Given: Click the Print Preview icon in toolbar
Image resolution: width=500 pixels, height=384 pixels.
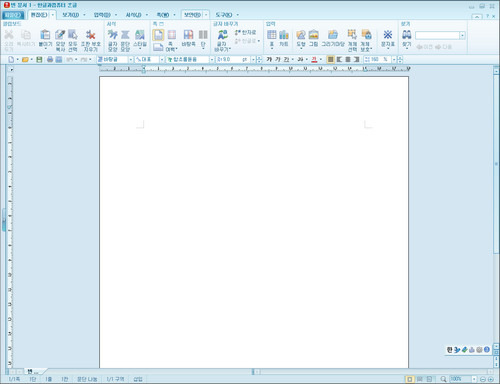Looking at the screenshot, I should [59, 59].
